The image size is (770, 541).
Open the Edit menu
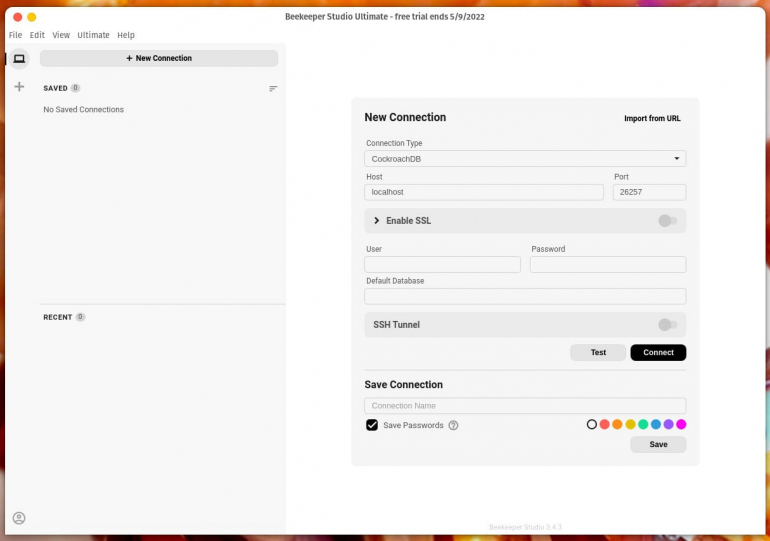point(37,35)
